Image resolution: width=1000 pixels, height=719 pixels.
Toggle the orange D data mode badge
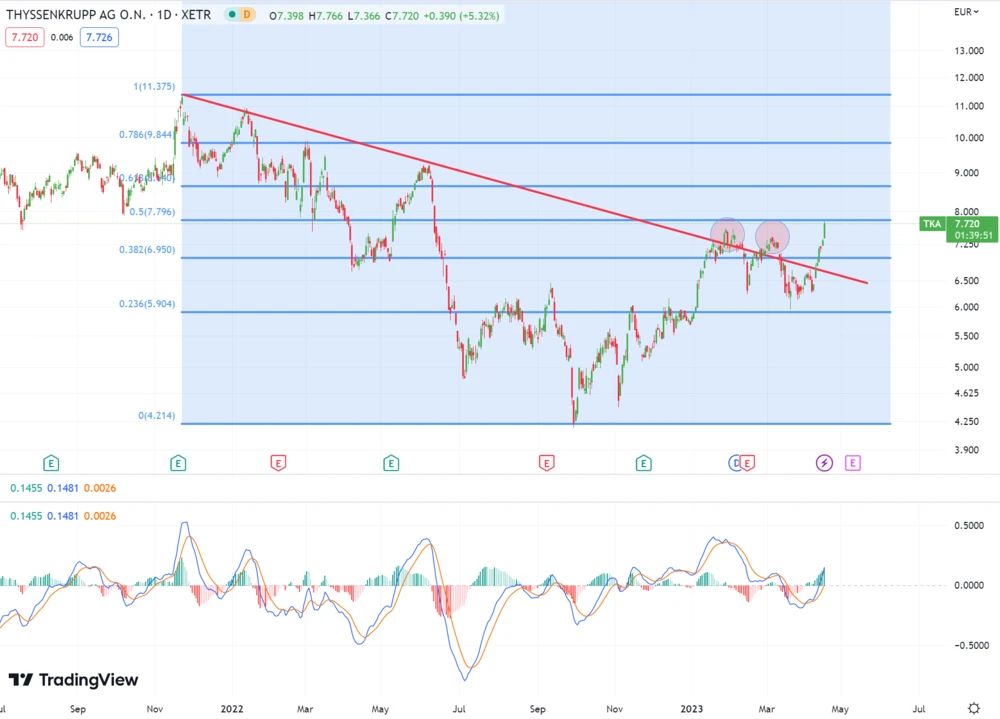pos(247,15)
